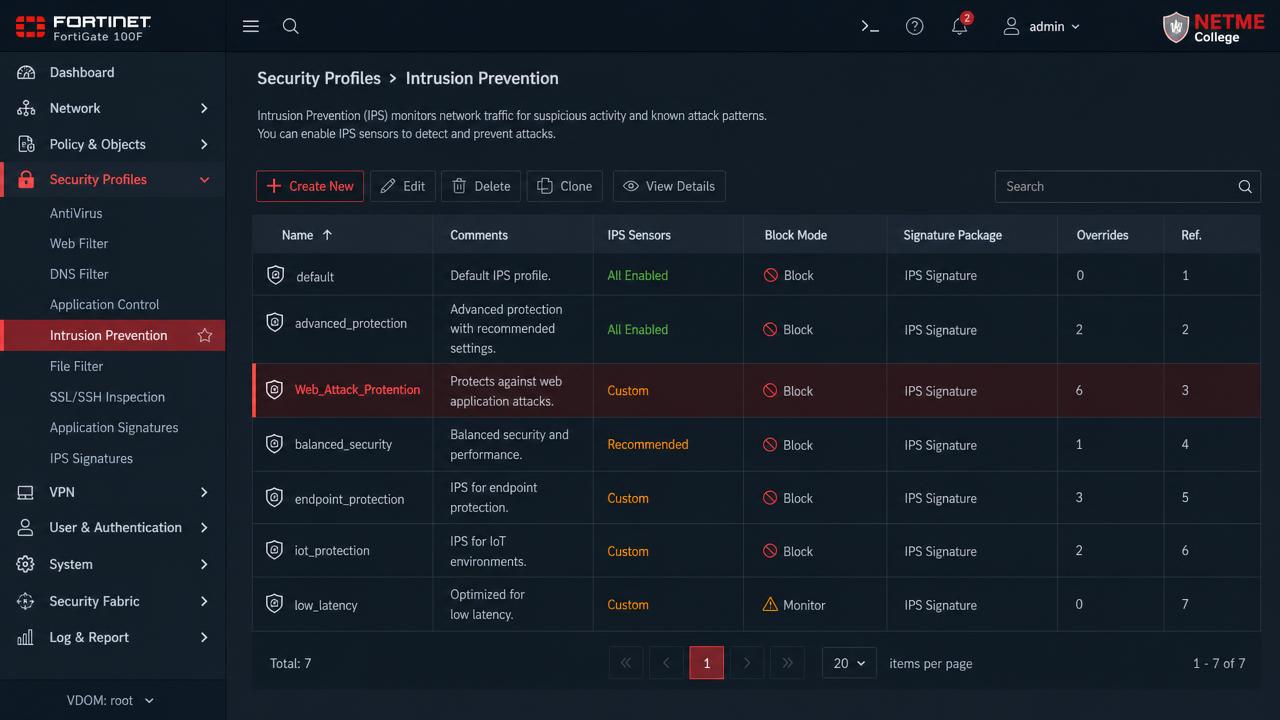Screen dimensions: 1280x720
Task: Expand the Log & Report chevron
Action: coord(204,637)
